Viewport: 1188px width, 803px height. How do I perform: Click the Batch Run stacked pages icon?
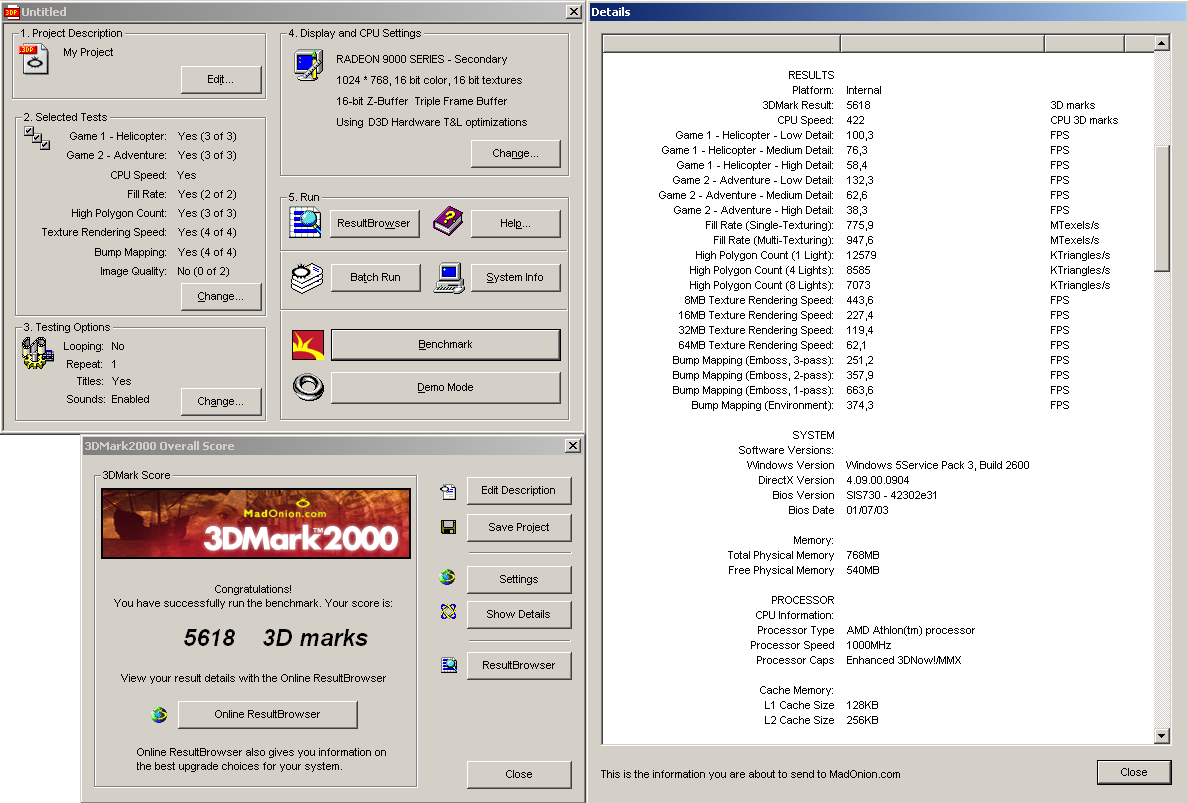pyautogui.click(x=307, y=276)
